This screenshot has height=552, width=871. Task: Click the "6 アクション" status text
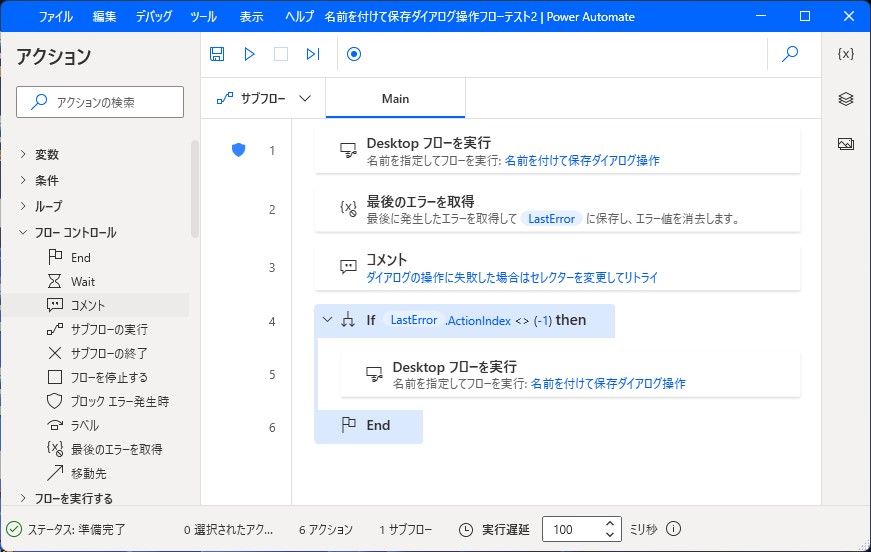point(326,530)
